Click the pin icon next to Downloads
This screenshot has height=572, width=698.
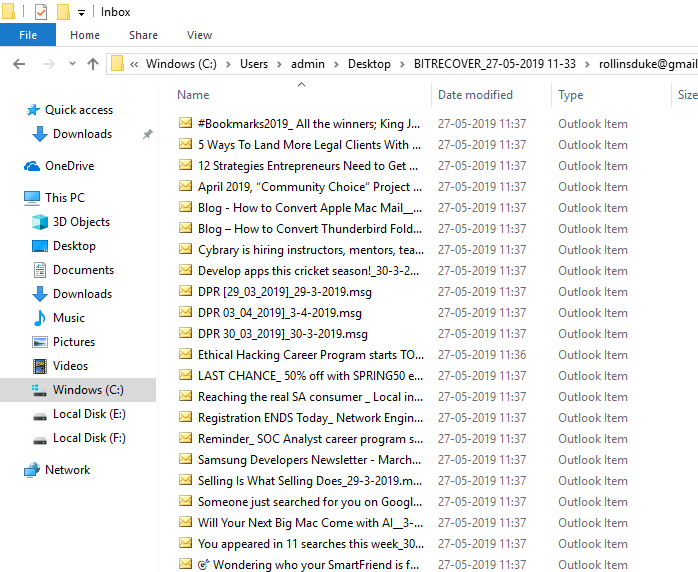pos(147,134)
